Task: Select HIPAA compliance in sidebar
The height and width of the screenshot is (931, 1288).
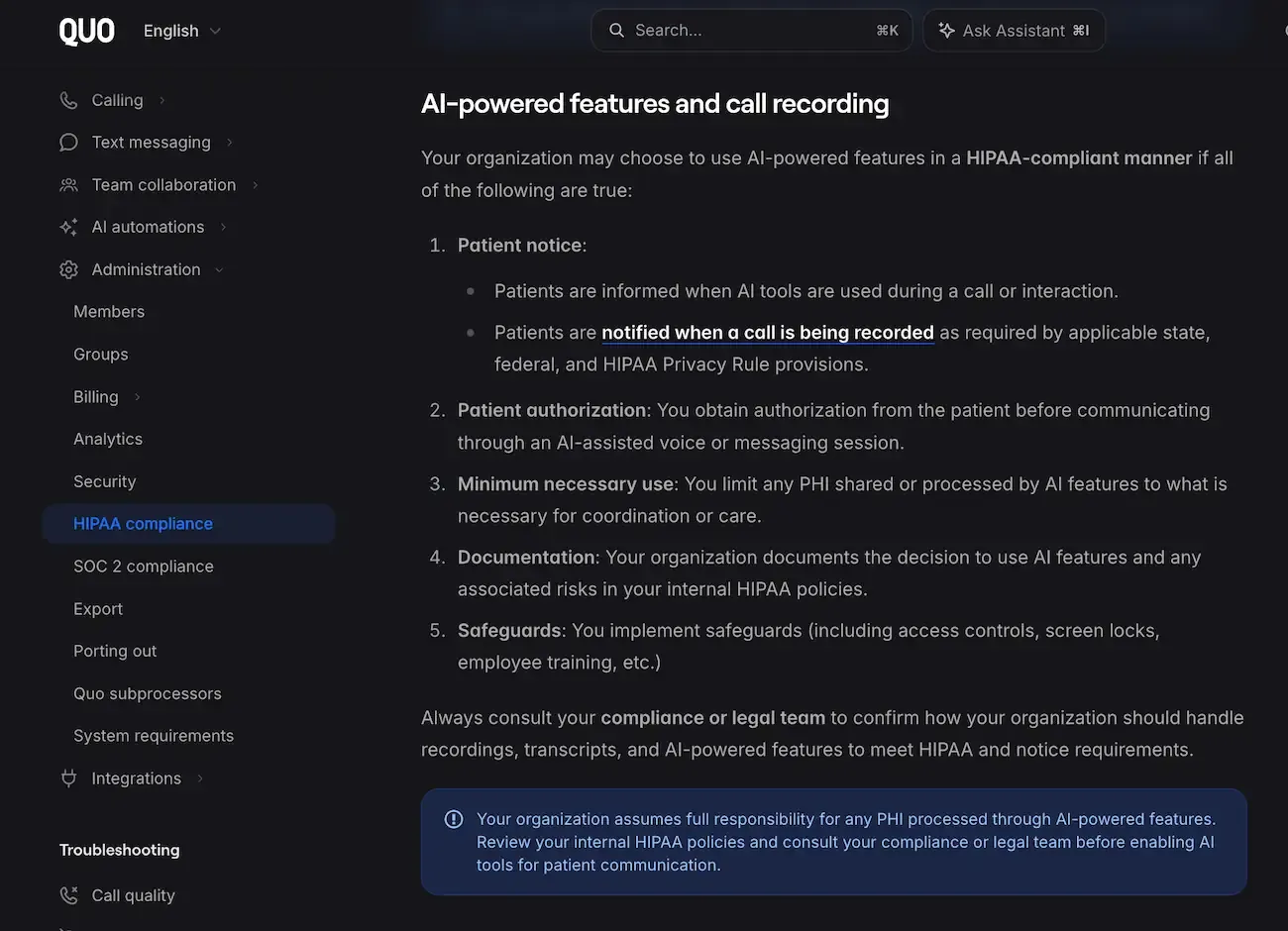Action: click(x=188, y=524)
